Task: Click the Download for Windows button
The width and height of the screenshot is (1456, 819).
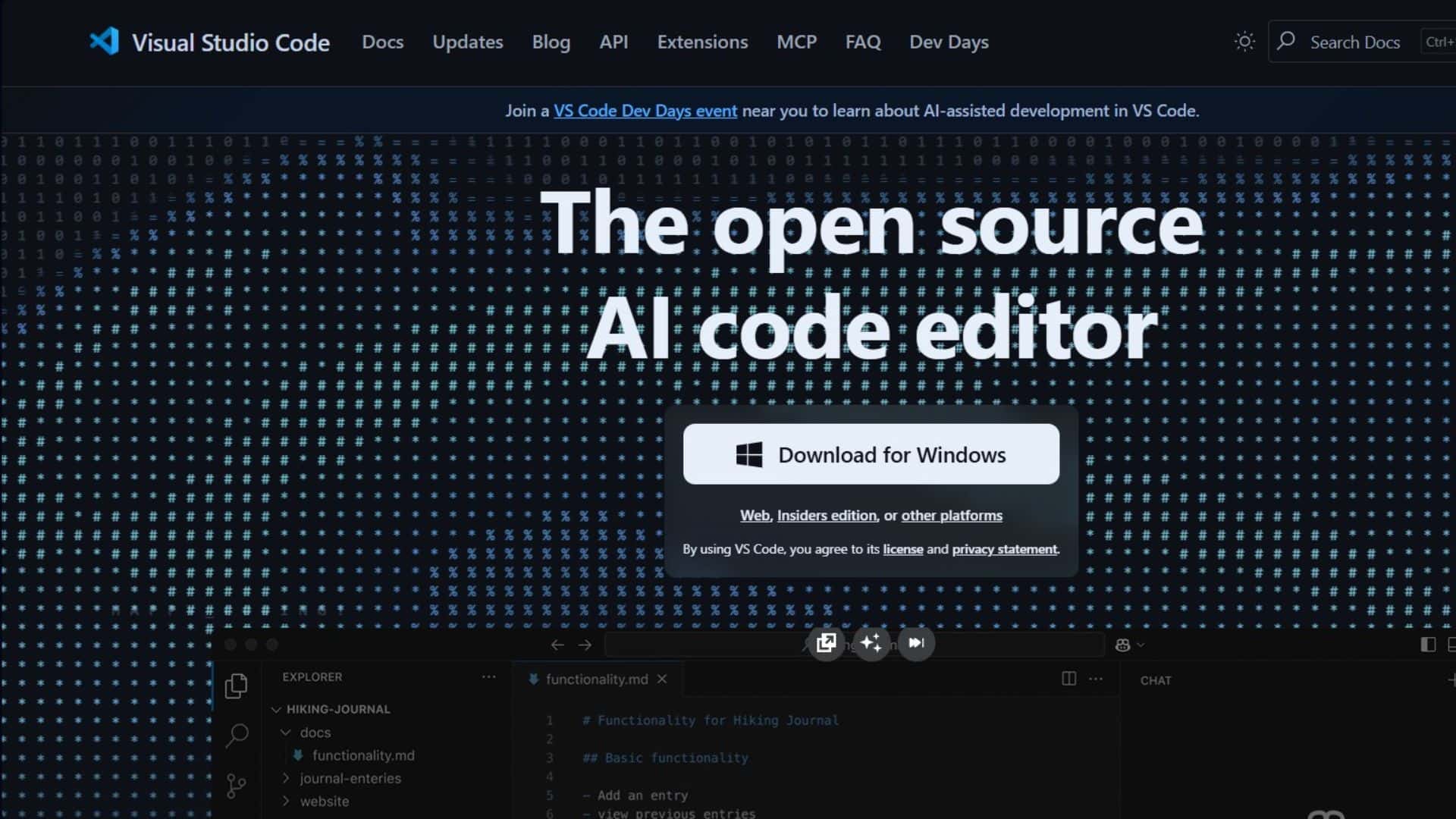Action: pos(871,454)
